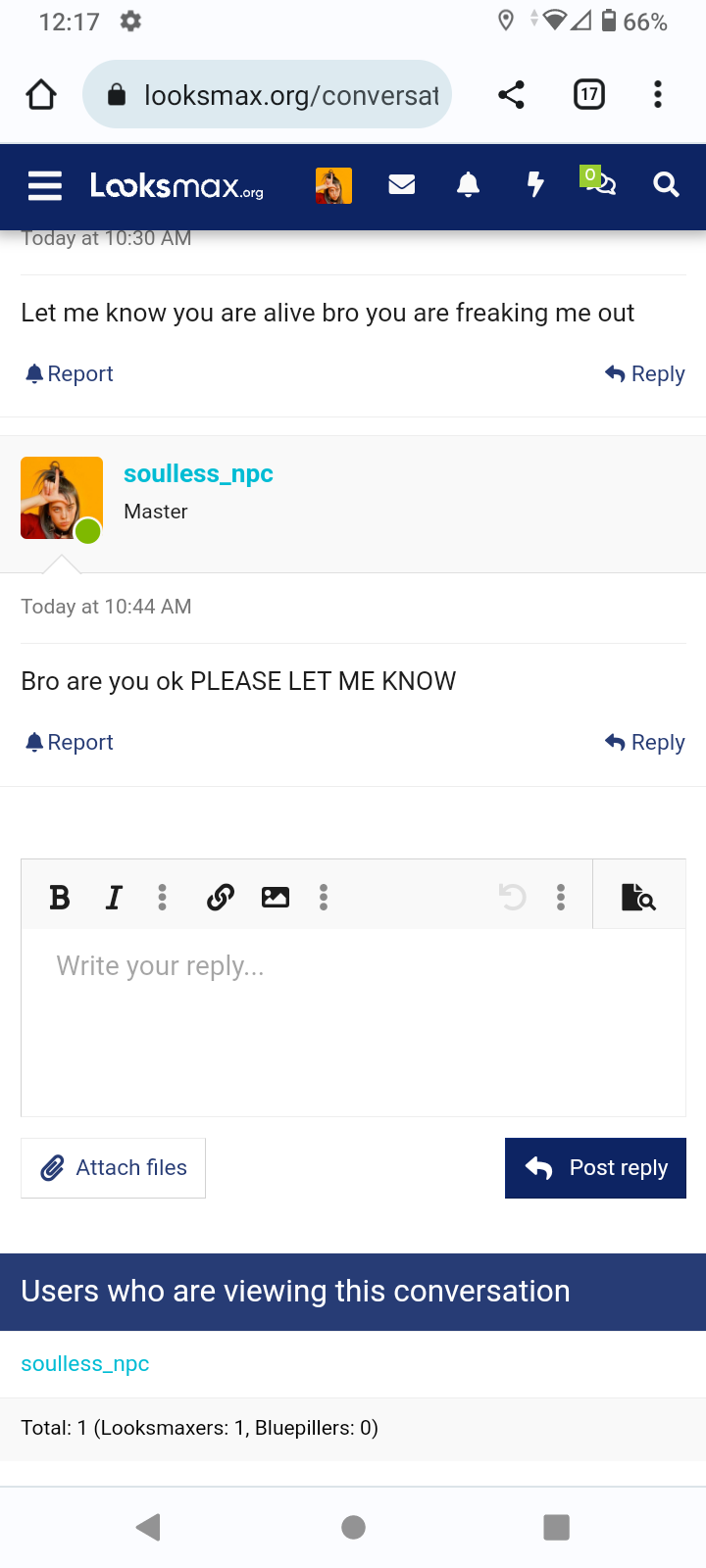Open the alerts bell icon
The height and width of the screenshot is (1568, 706).
point(469,184)
